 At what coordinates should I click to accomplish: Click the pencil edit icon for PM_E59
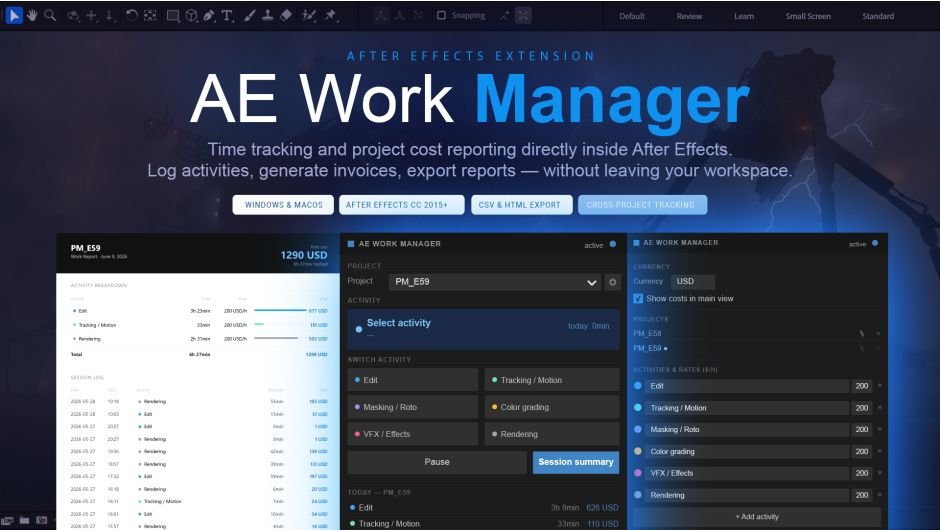tap(861, 348)
